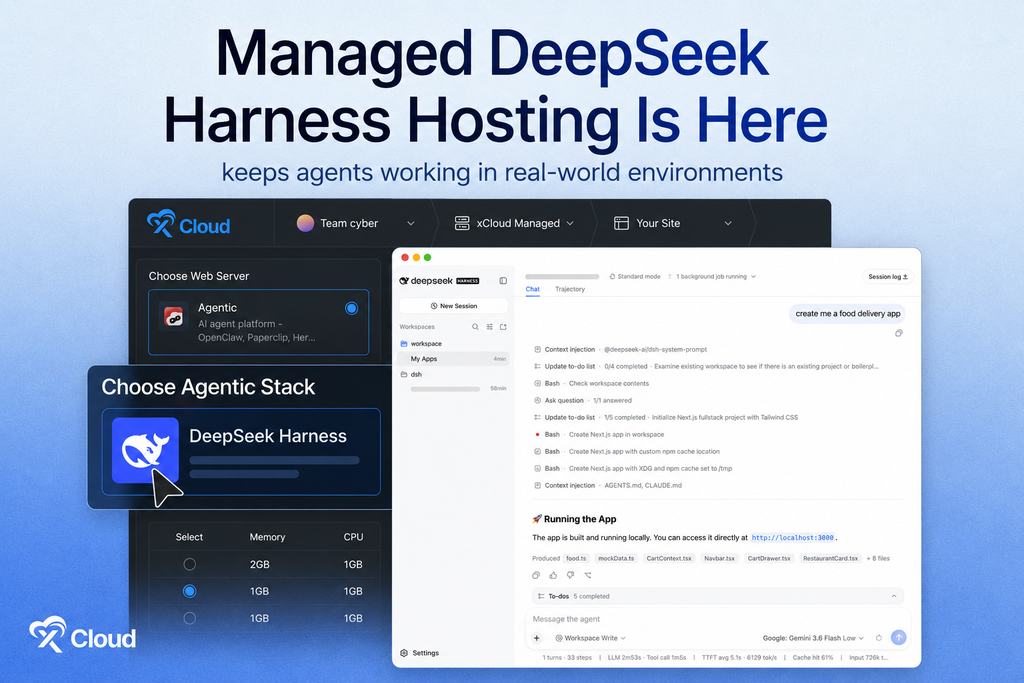This screenshot has width=1024, height=683.
Task: Click the blue workspace folder icon
Action: [404, 343]
